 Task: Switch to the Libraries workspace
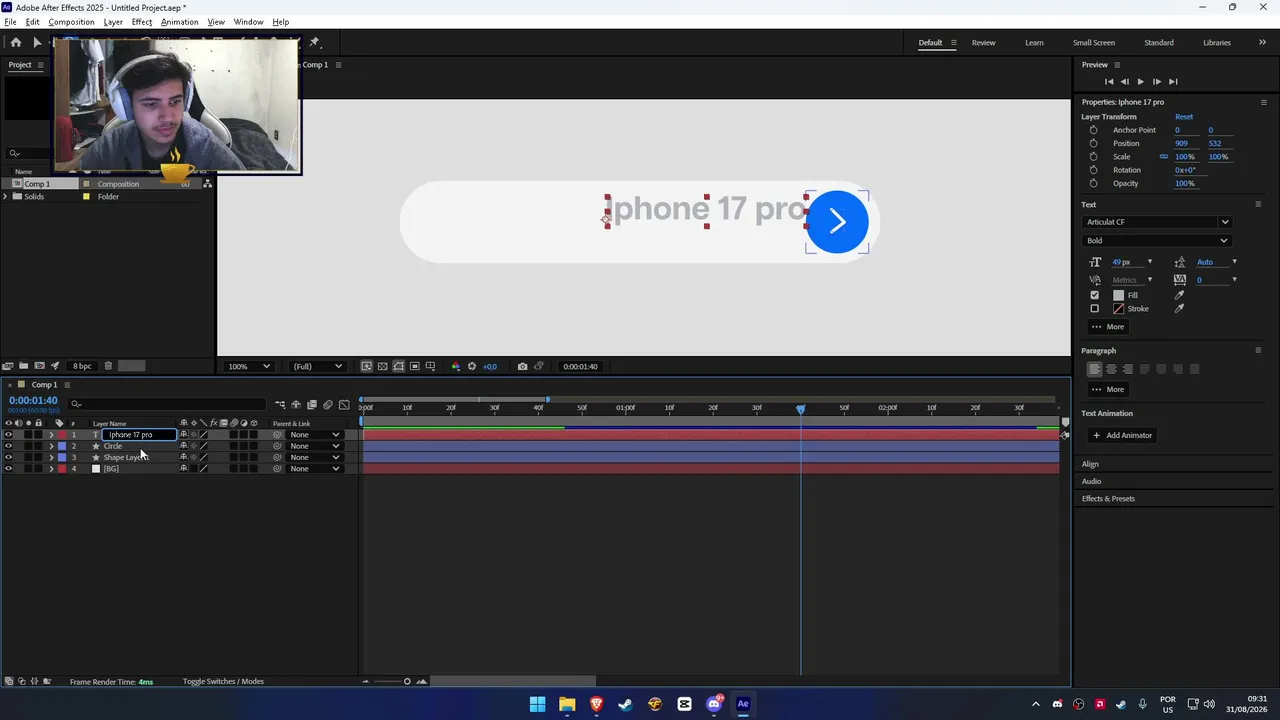1217,43
